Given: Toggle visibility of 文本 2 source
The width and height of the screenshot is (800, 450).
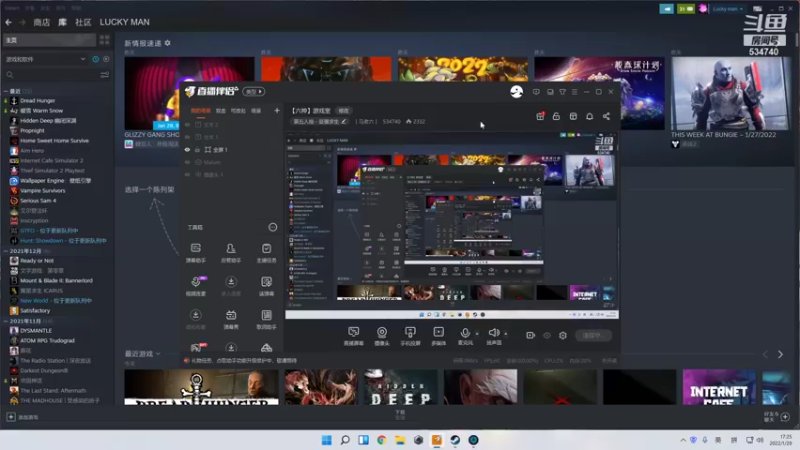Looking at the screenshot, I should click(187, 124).
